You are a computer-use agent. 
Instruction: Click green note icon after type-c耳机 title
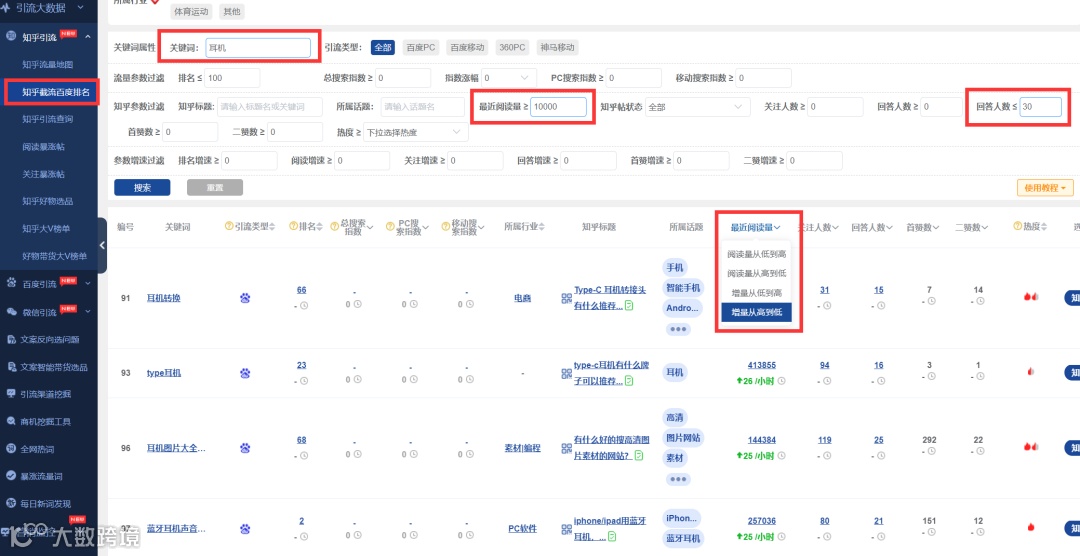click(629, 380)
